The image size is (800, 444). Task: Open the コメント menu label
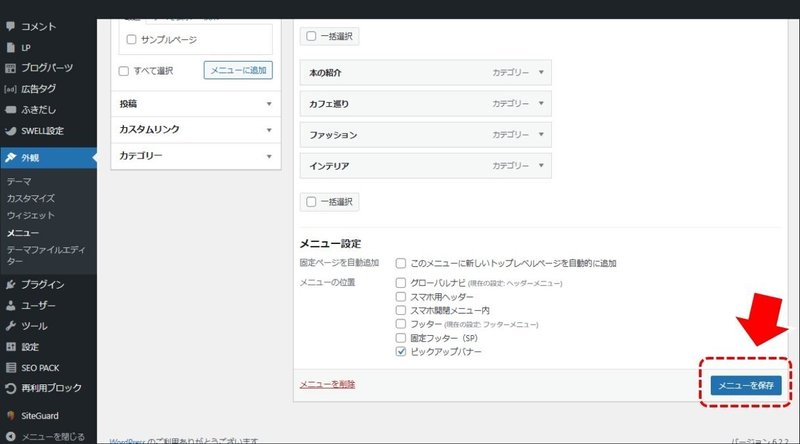pos(38,27)
